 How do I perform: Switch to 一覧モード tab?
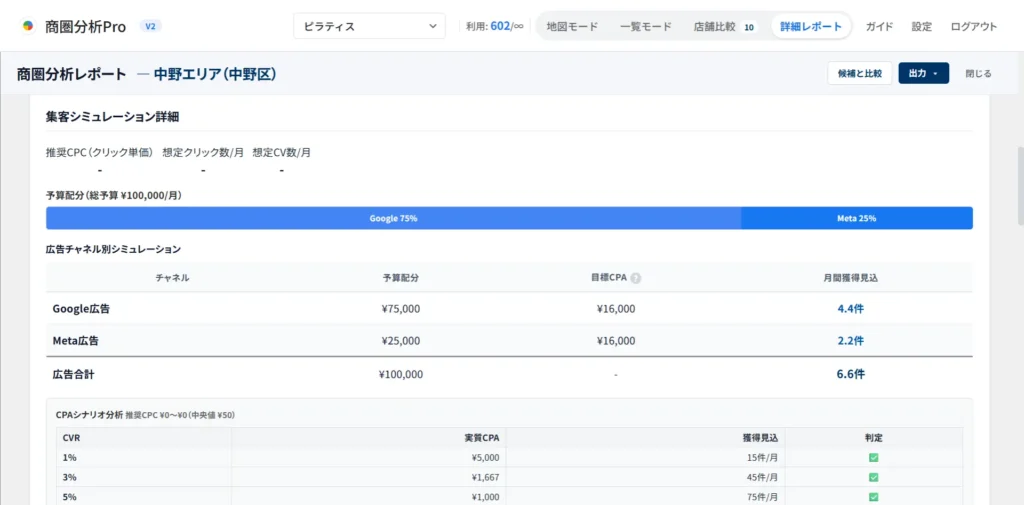[645, 27]
